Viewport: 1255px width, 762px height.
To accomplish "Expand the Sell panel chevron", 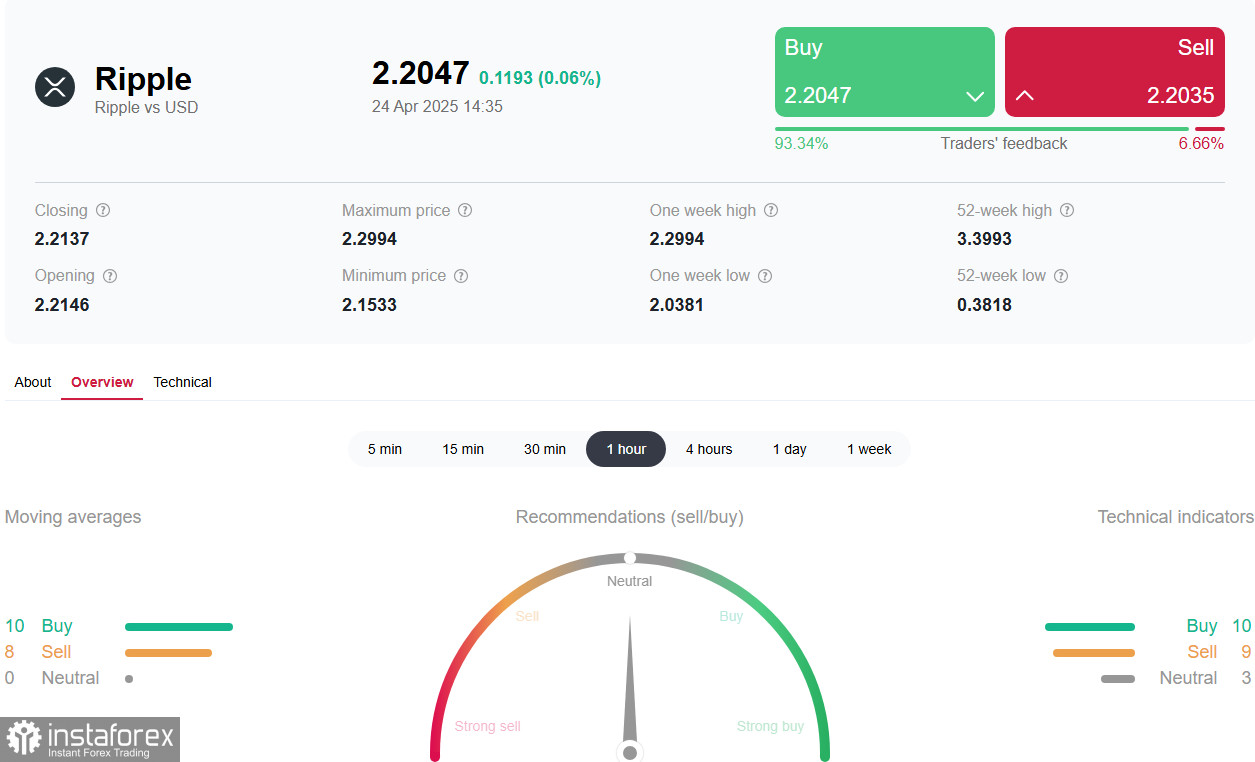I will click(x=1025, y=96).
